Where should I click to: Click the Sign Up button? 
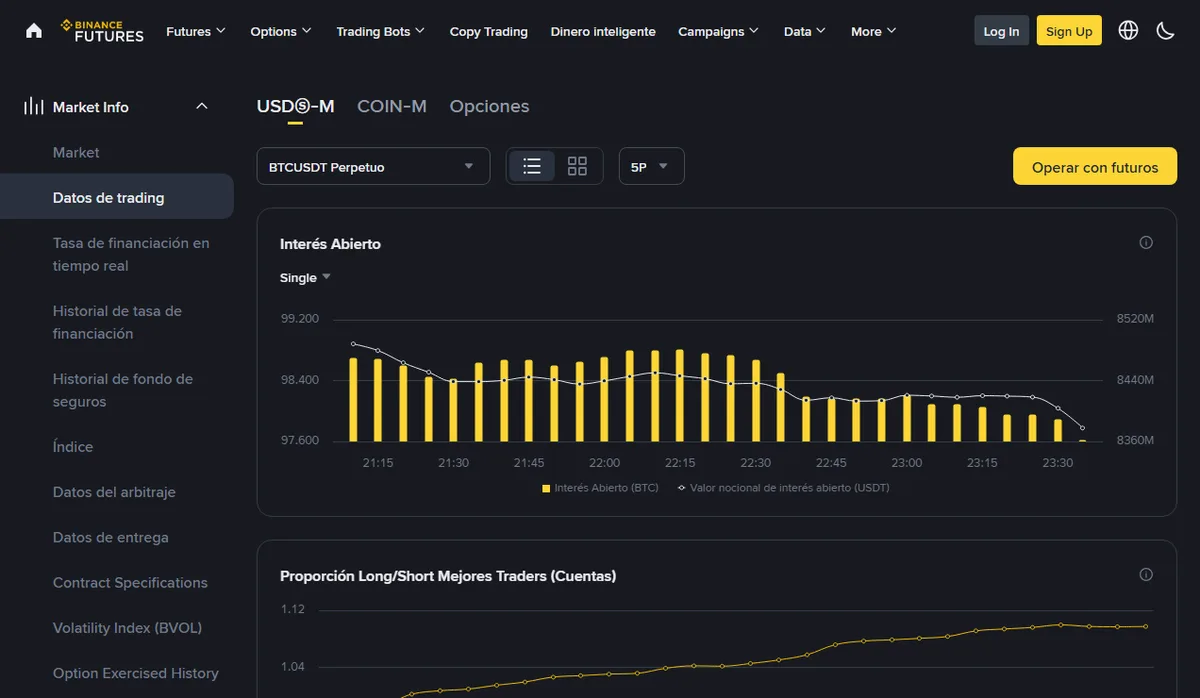pos(1069,31)
